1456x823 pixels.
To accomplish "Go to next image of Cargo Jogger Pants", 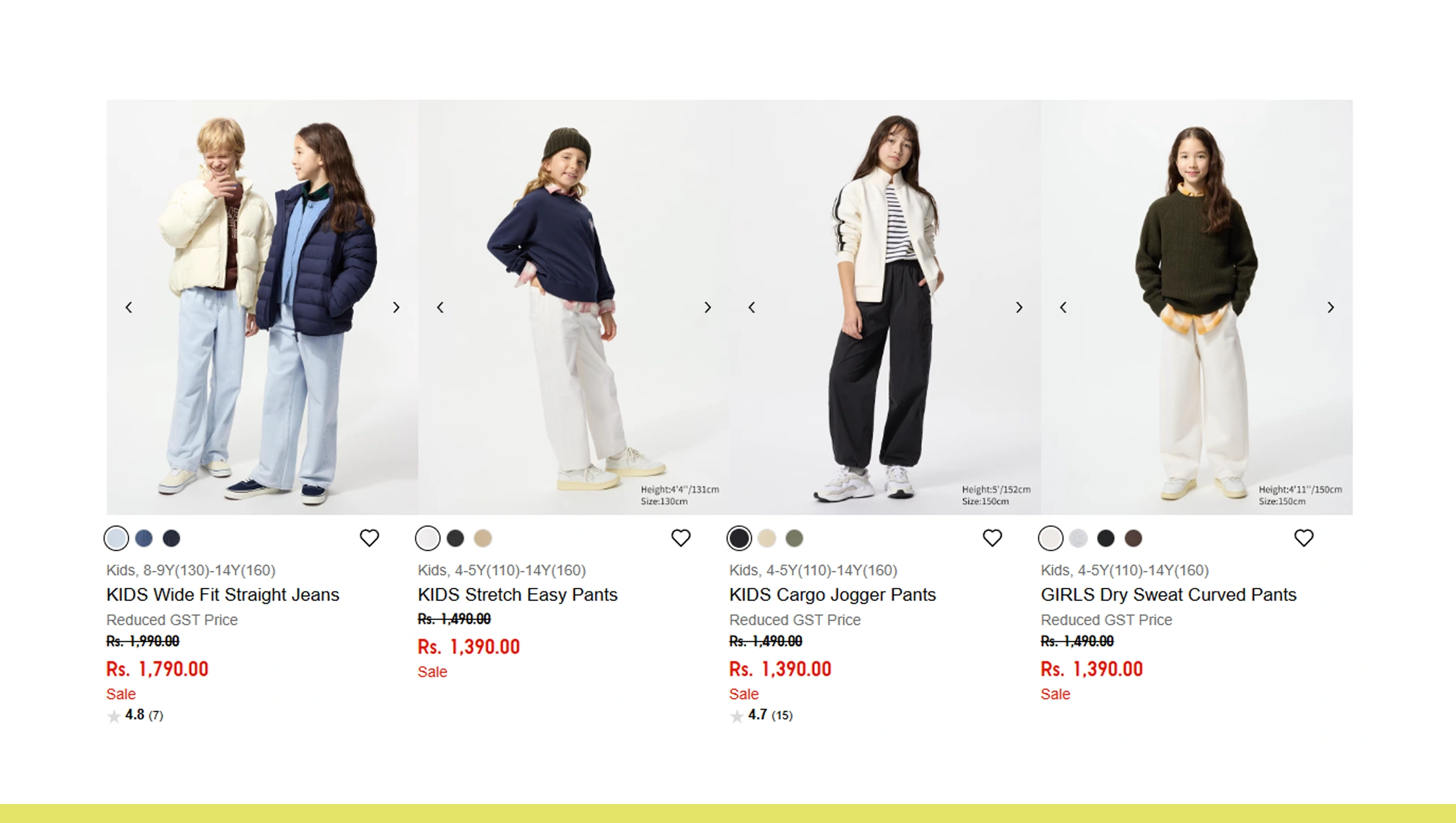I will pos(1019,308).
